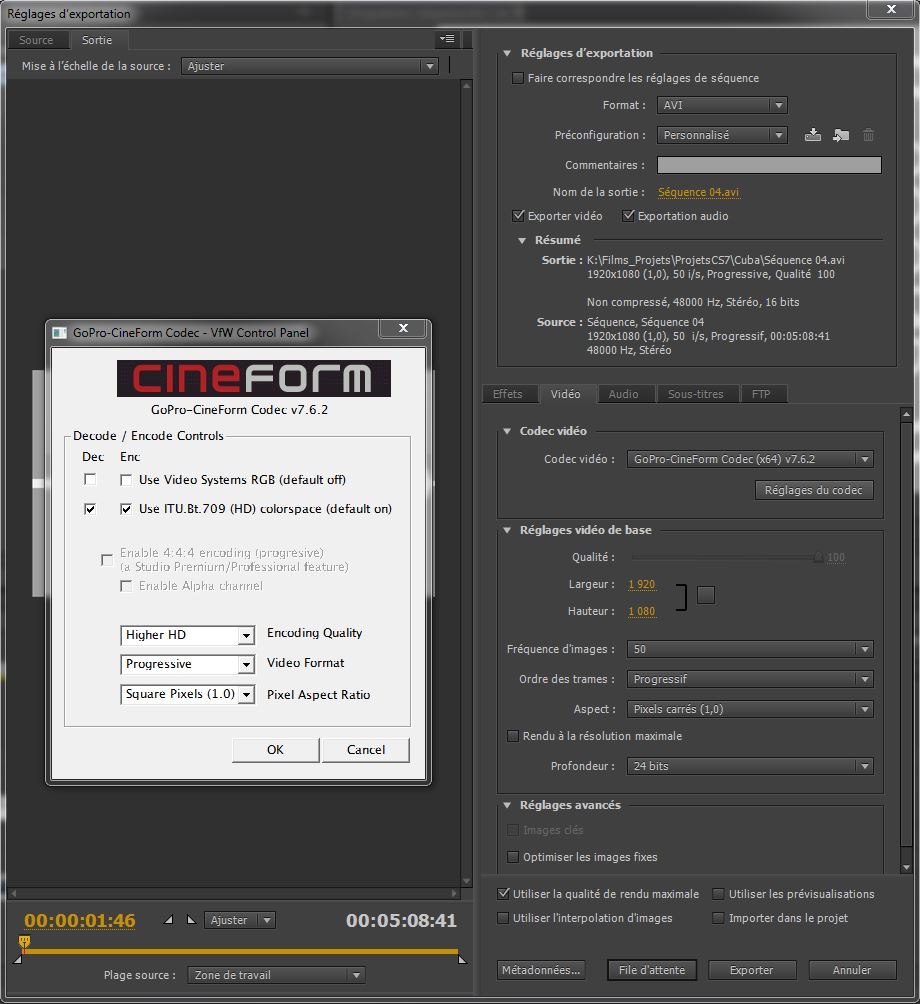Open the Format dropdown showing AVI

pos(722,105)
